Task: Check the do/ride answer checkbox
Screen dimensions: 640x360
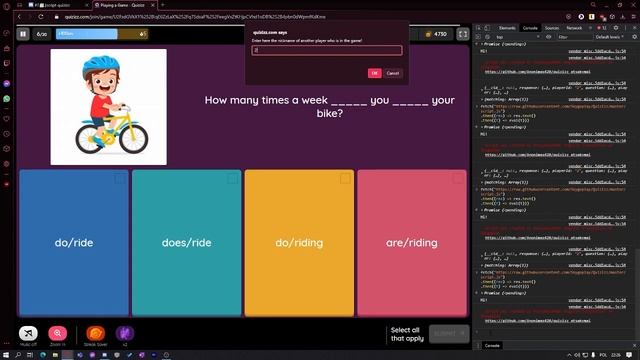Action: point(120,178)
